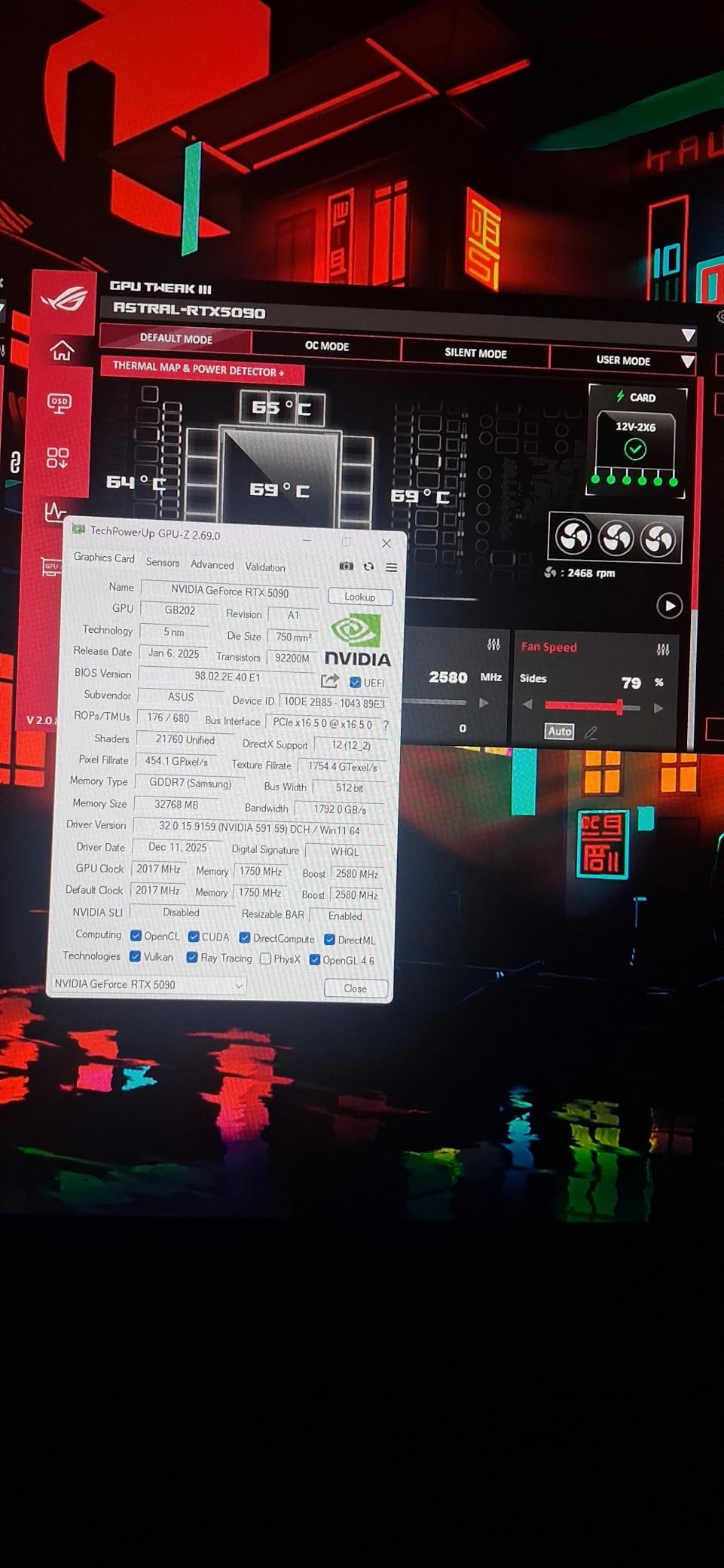The height and width of the screenshot is (1568, 724).
Task: Open the OSD settings sidebar icon
Action: pyautogui.click(x=59, y=403)
